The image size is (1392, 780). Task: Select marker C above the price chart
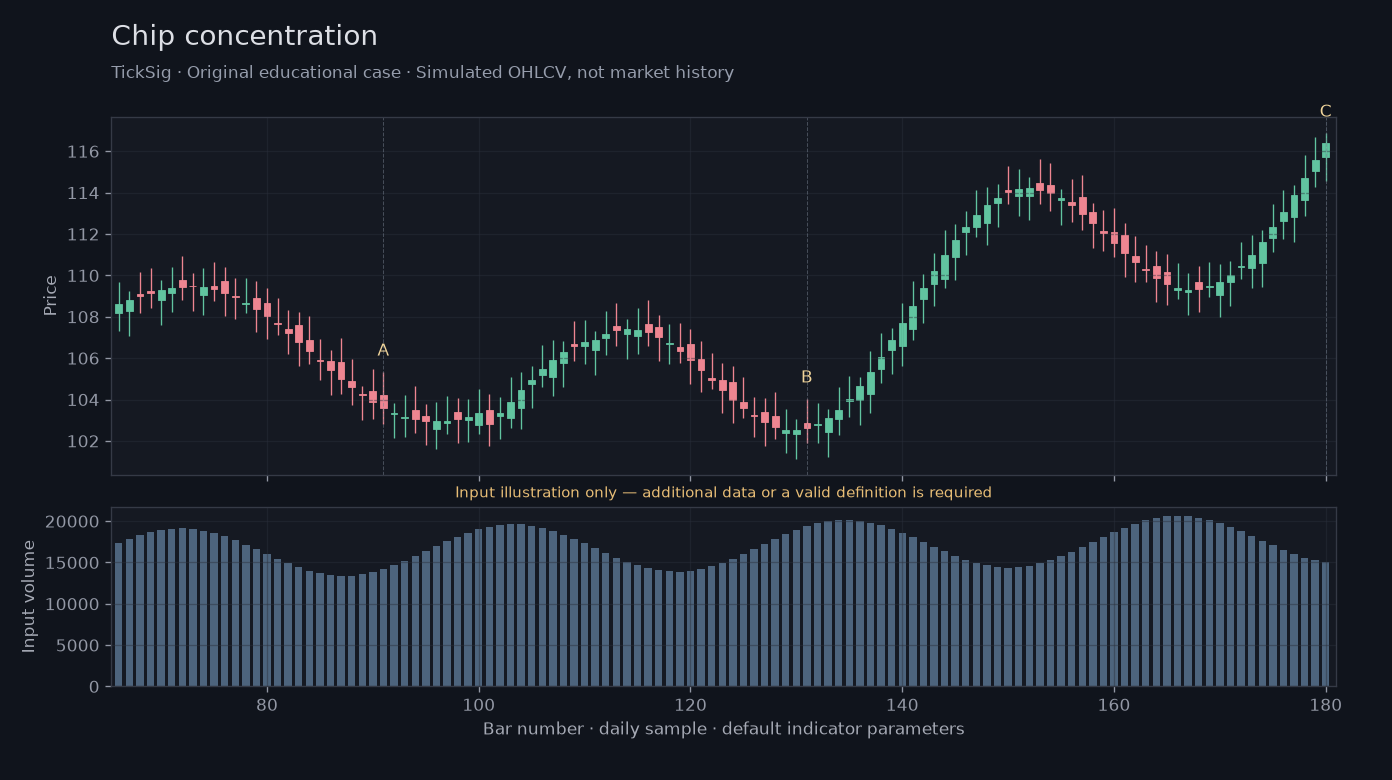point(1326,111)
